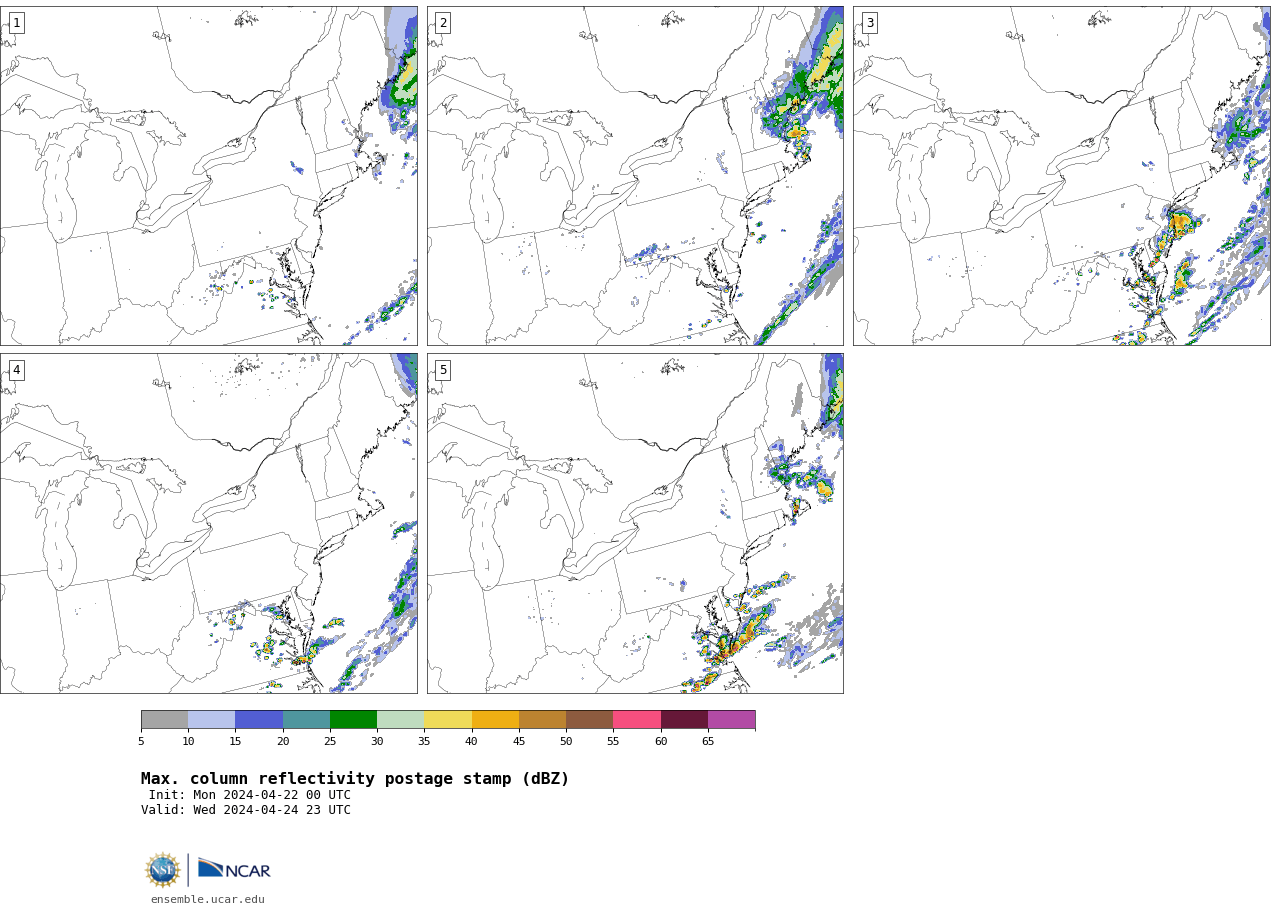Click the colorbar tick label 25

pos(330,741)
